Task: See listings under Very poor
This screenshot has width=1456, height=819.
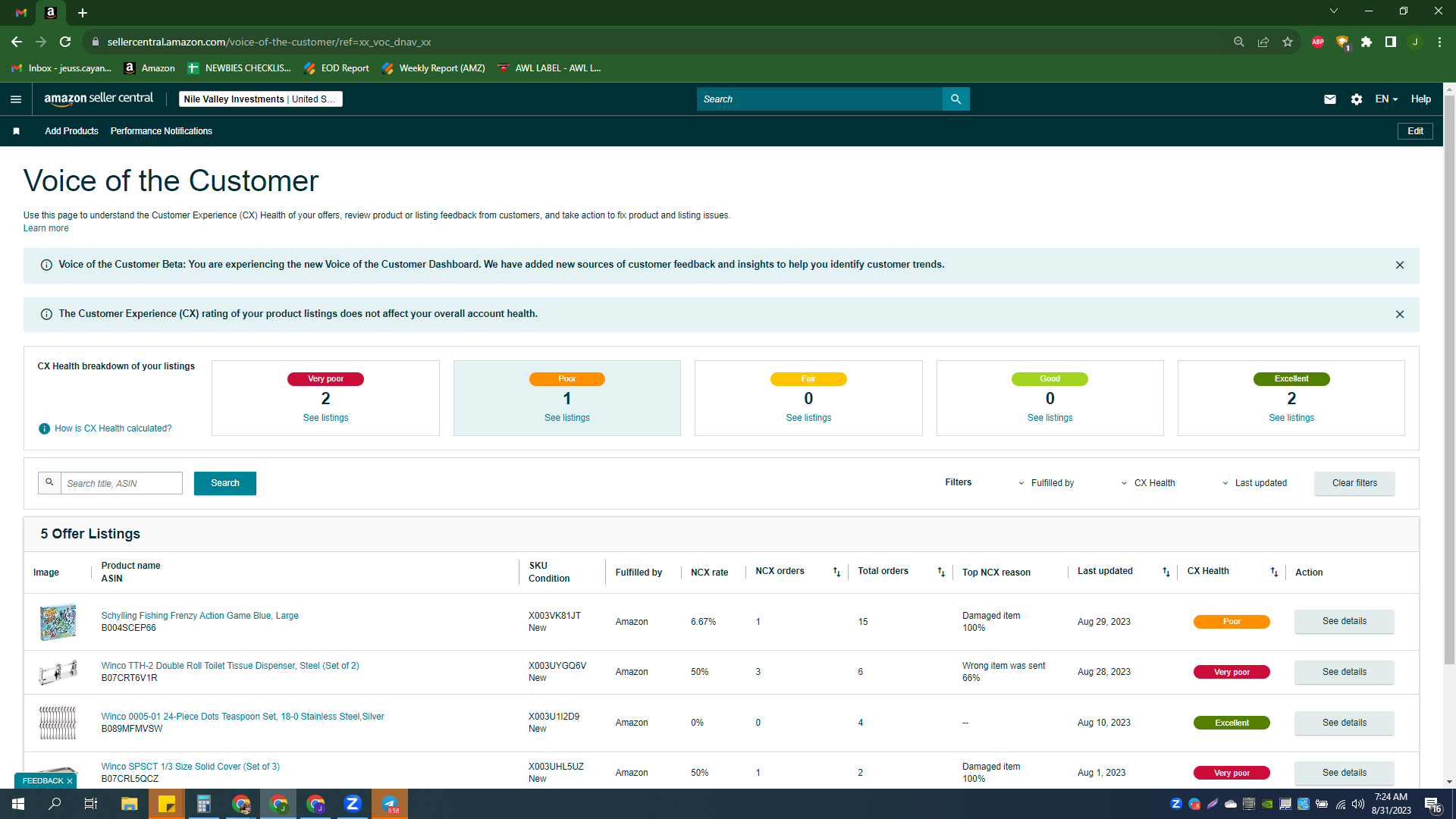Action: [x=325, y=419]
